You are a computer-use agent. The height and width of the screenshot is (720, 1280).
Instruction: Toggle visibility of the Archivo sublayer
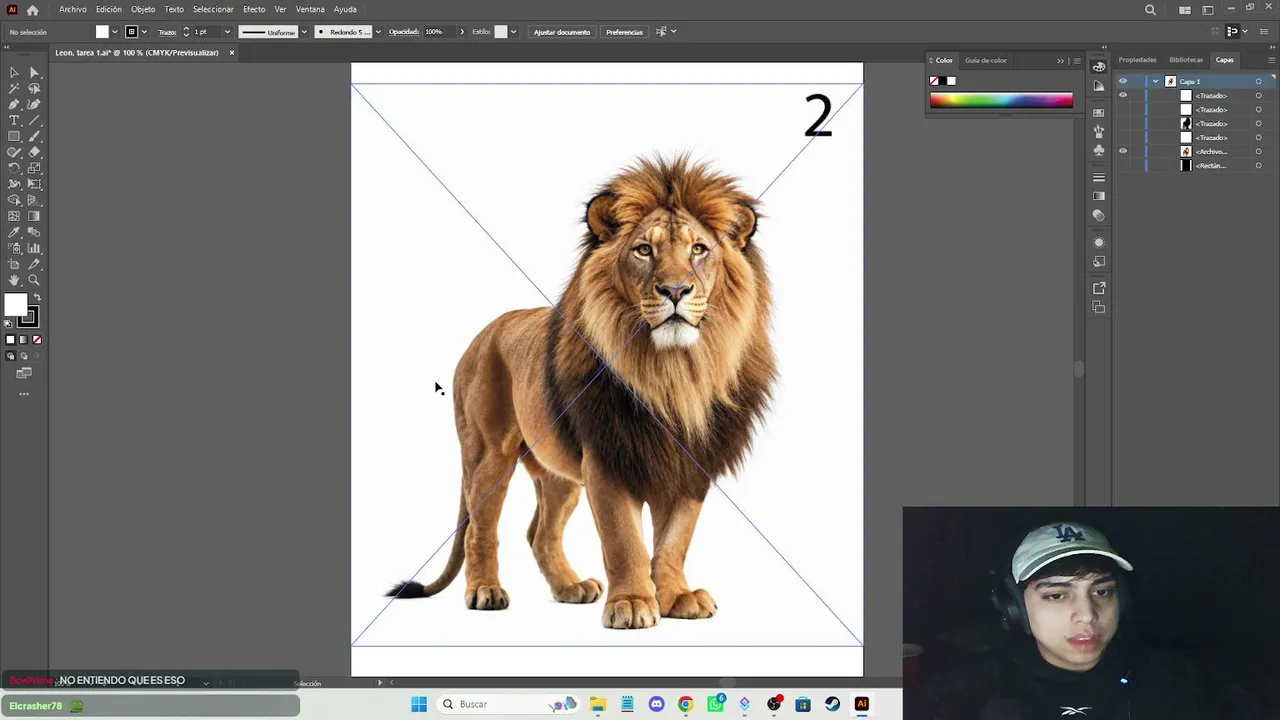click(1123, 151)
